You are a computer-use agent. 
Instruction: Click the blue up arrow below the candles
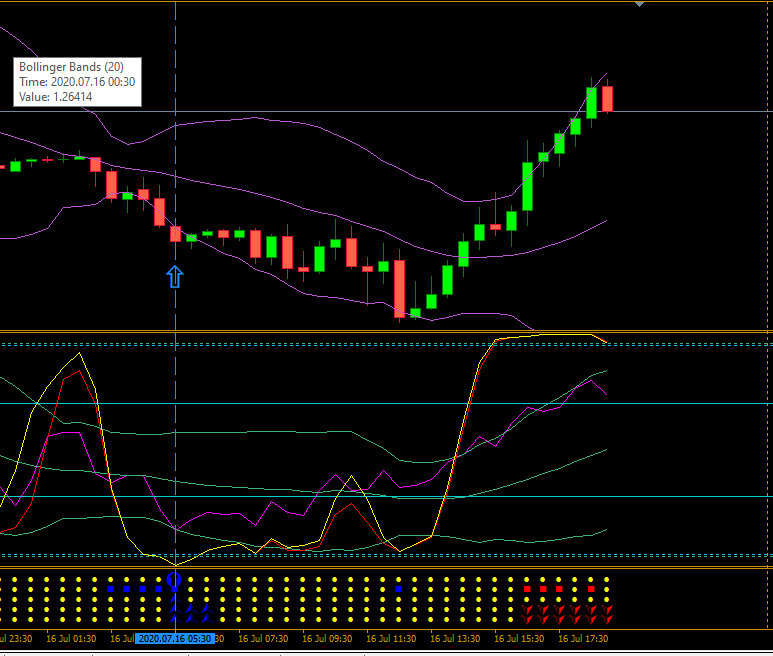click(x=175, y=277)
